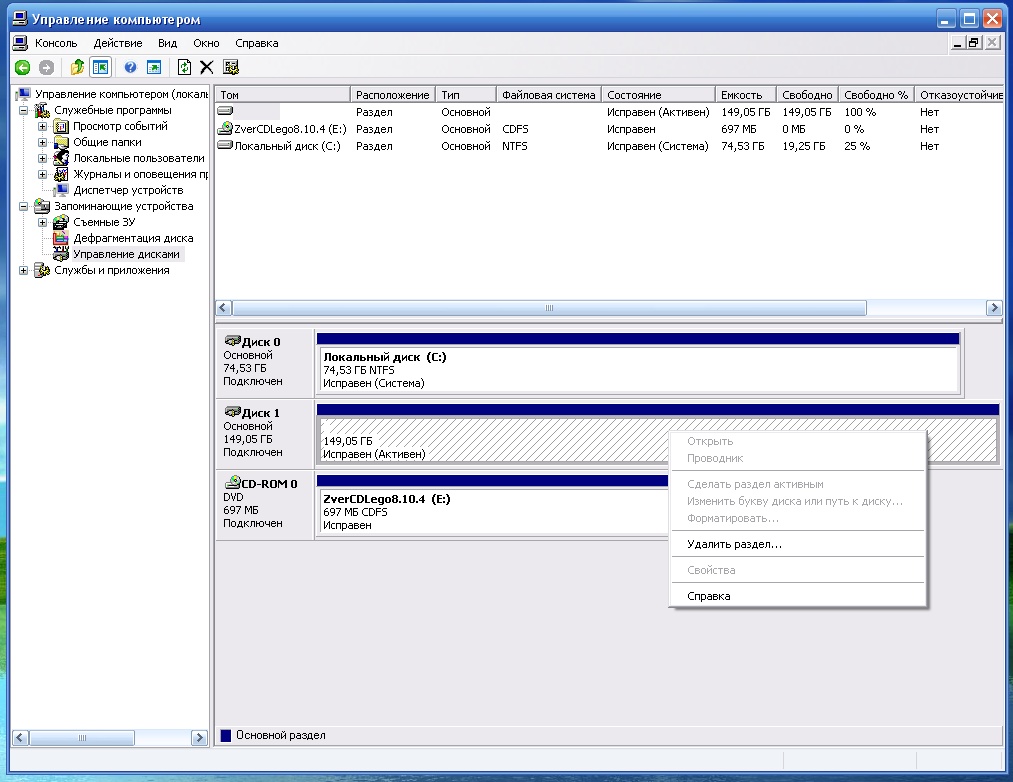
Task: Sort by the Том column header
Action: tap(282, 95)
